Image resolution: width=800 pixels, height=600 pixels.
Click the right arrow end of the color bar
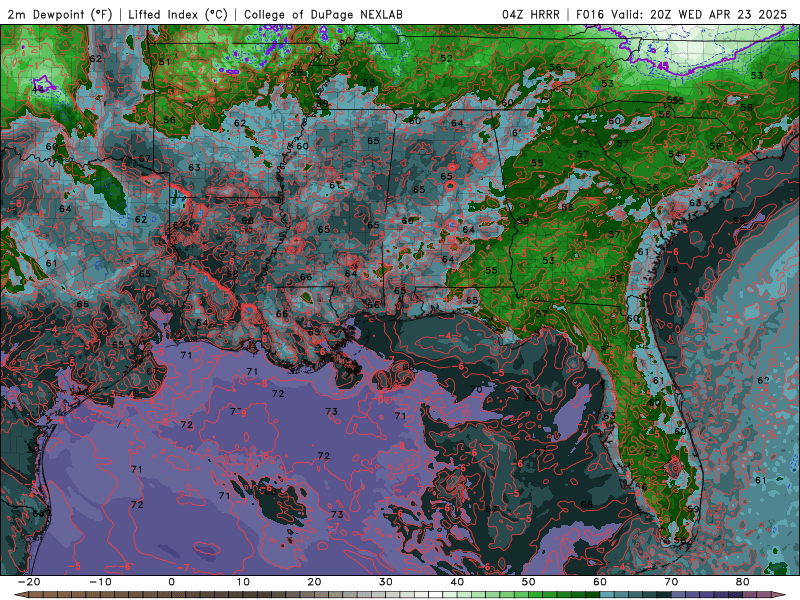[779, 595]
